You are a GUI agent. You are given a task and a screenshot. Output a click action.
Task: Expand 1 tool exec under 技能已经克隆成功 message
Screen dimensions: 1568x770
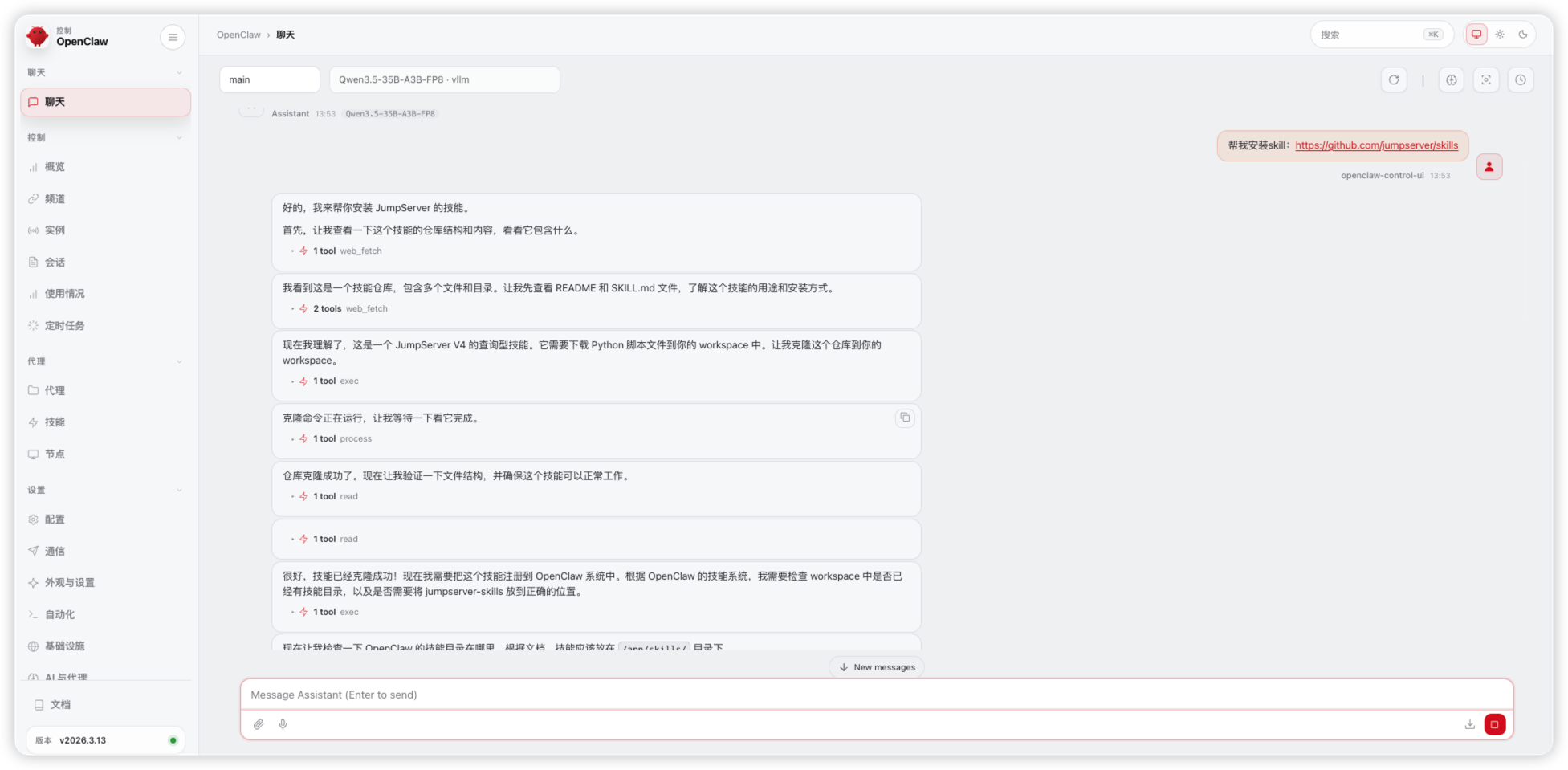click(325, 612)
